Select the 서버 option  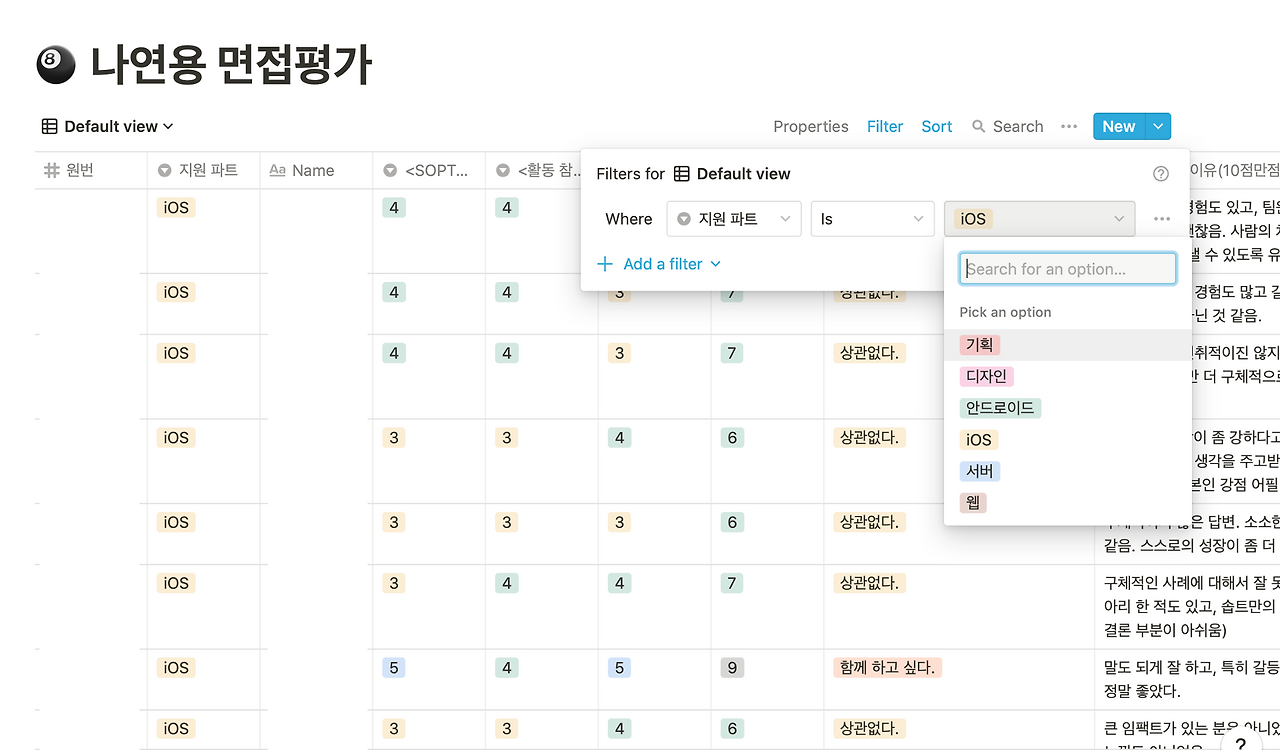(x=1068, y=471)
